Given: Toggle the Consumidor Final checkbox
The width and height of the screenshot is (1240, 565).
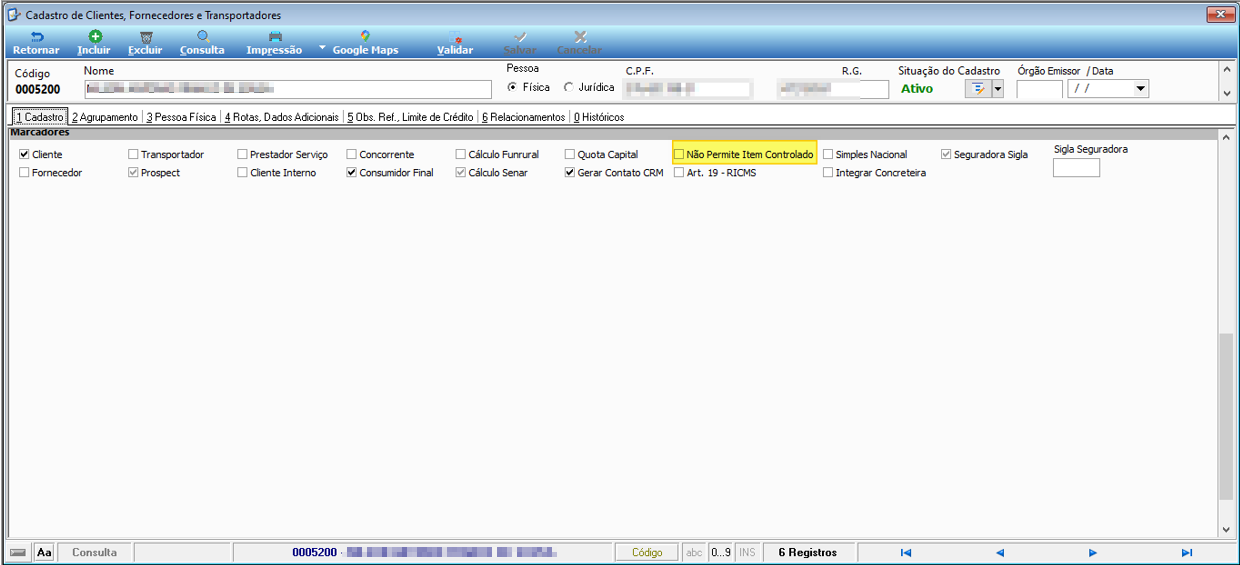Looking at the screenshot, I should point(352,173).
